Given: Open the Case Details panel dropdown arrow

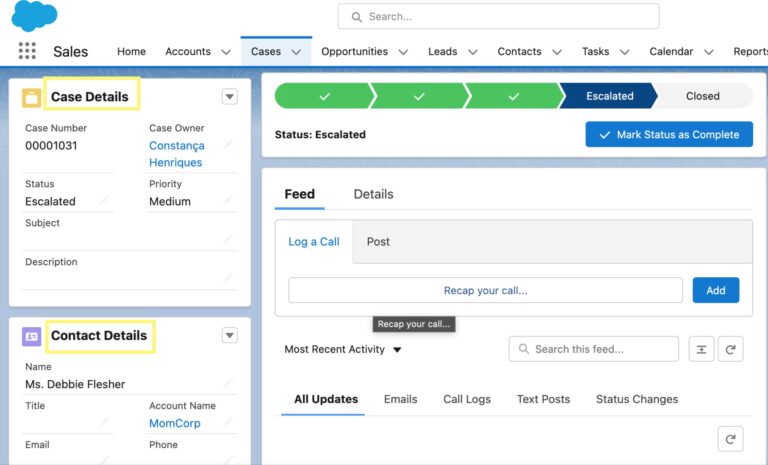Looking at the screenshot, I should (x=230, y=97).
